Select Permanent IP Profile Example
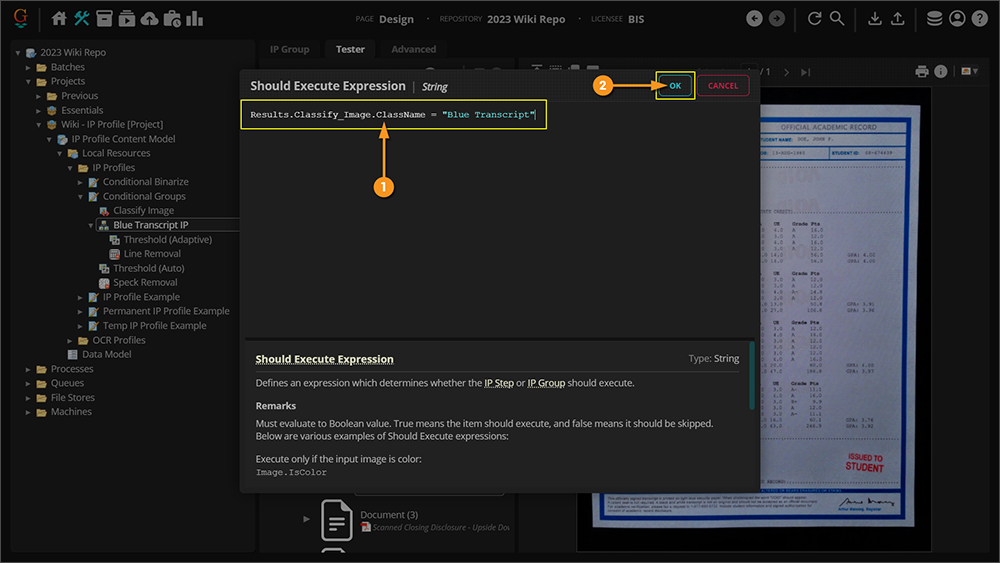The image size is (1000, 563). (166, 311)
